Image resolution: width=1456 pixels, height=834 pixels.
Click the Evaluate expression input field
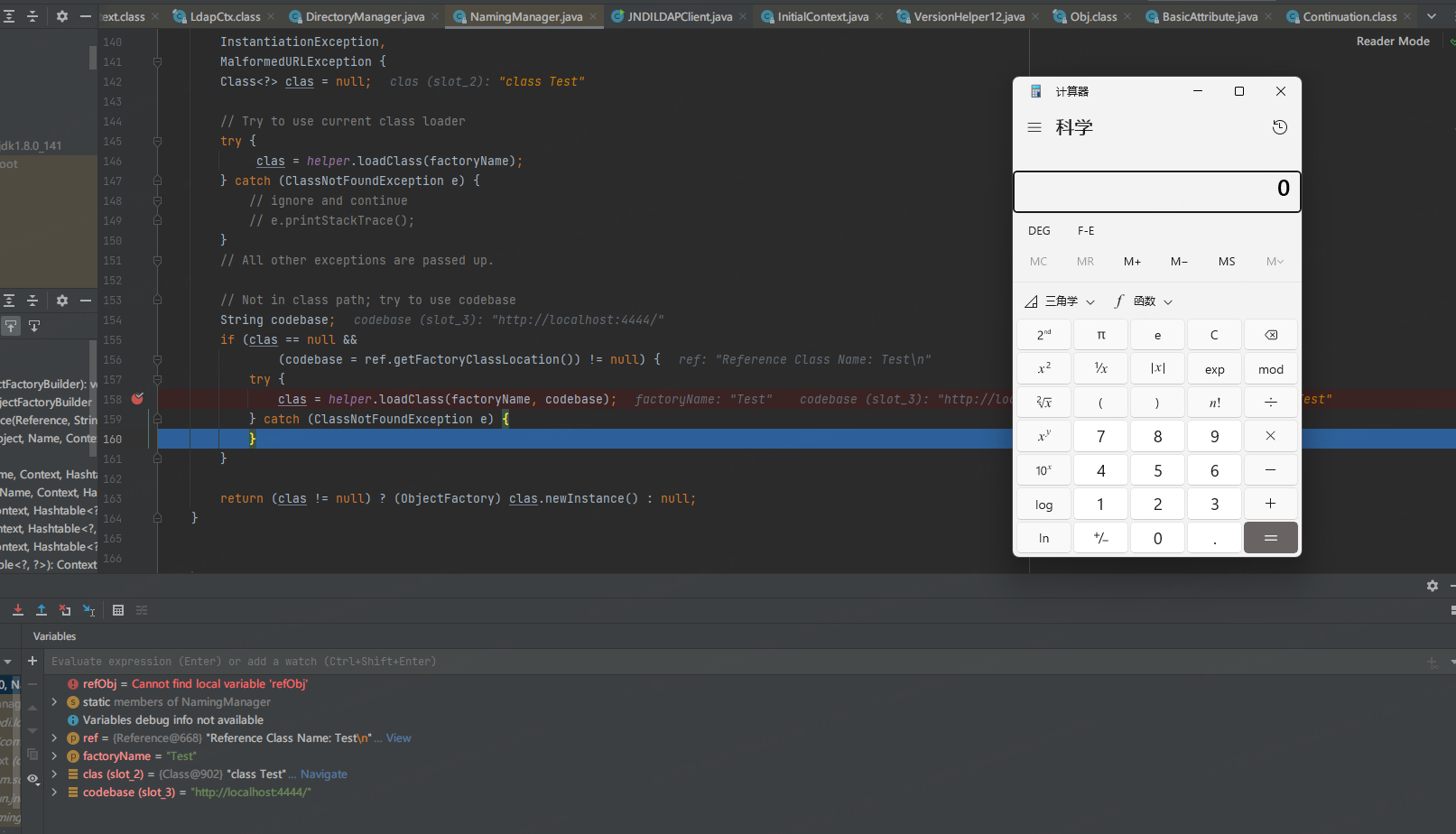point(736,662)
